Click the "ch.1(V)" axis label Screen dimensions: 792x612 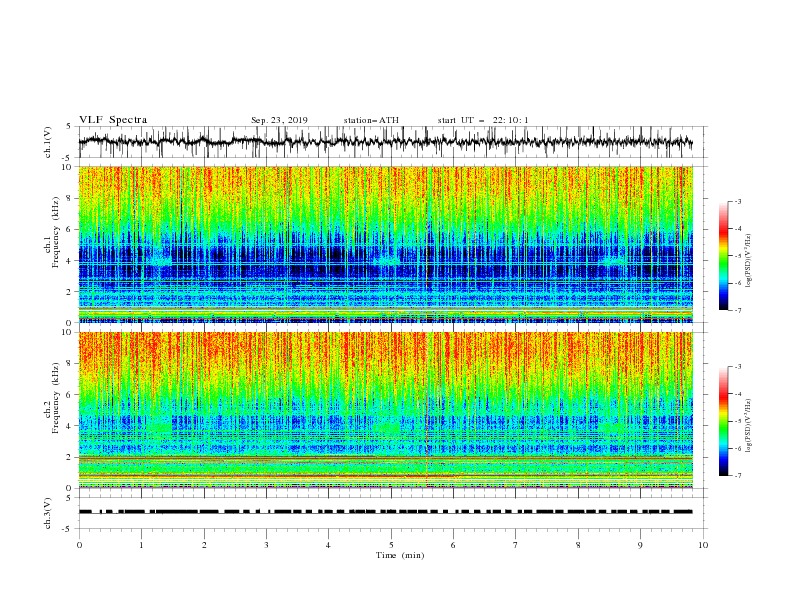[x=48, y=142]
